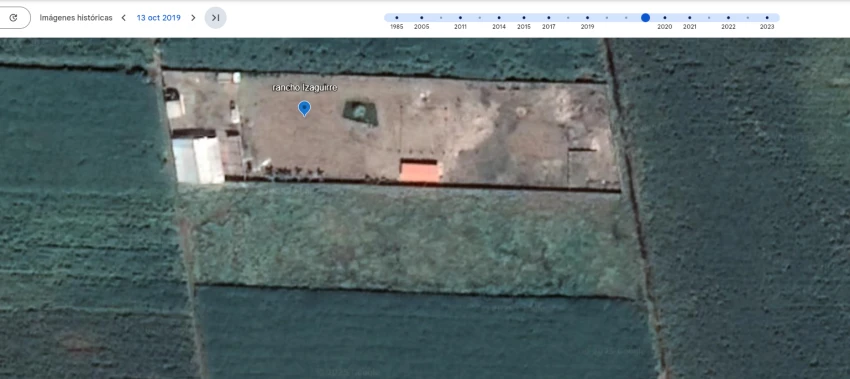Select the 1985 marker on the timeline
The height and width of the screenshot is (379, 850).
click(397, 18)
